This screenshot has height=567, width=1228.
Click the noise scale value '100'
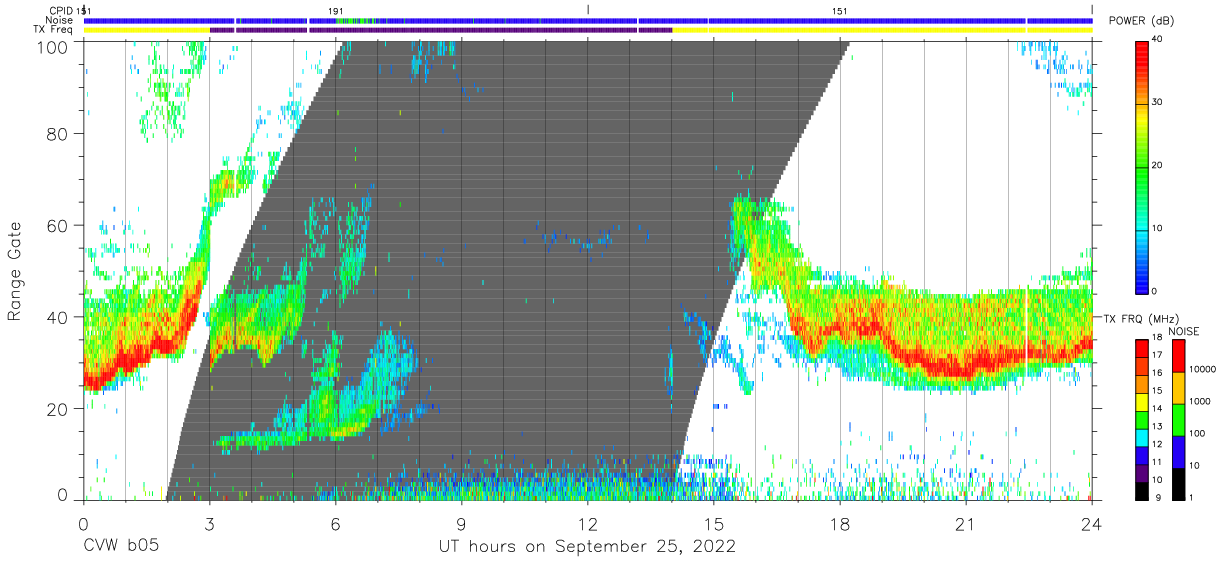1196,434
